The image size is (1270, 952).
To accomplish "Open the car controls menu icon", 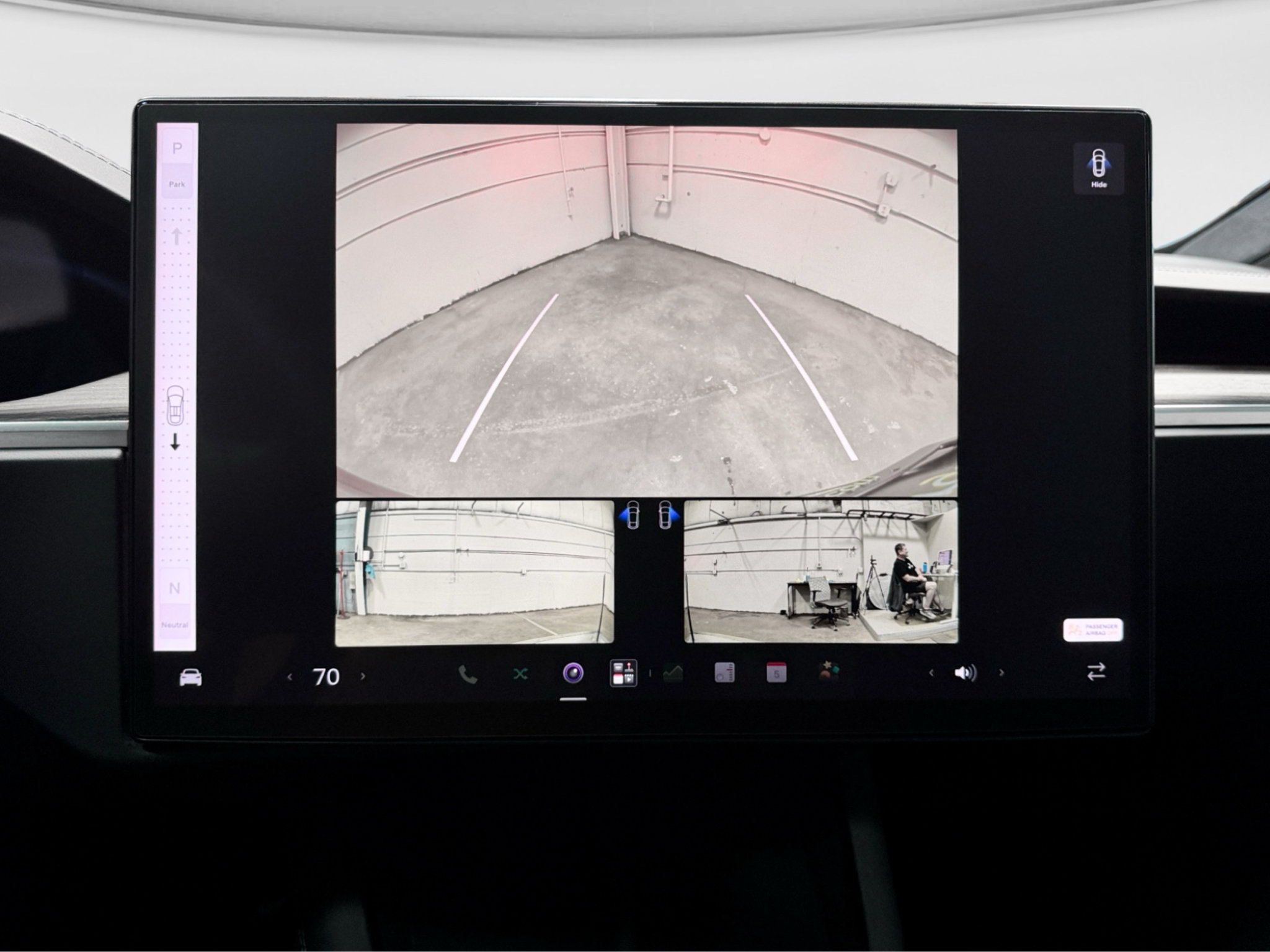I will [x=190, y=677].
